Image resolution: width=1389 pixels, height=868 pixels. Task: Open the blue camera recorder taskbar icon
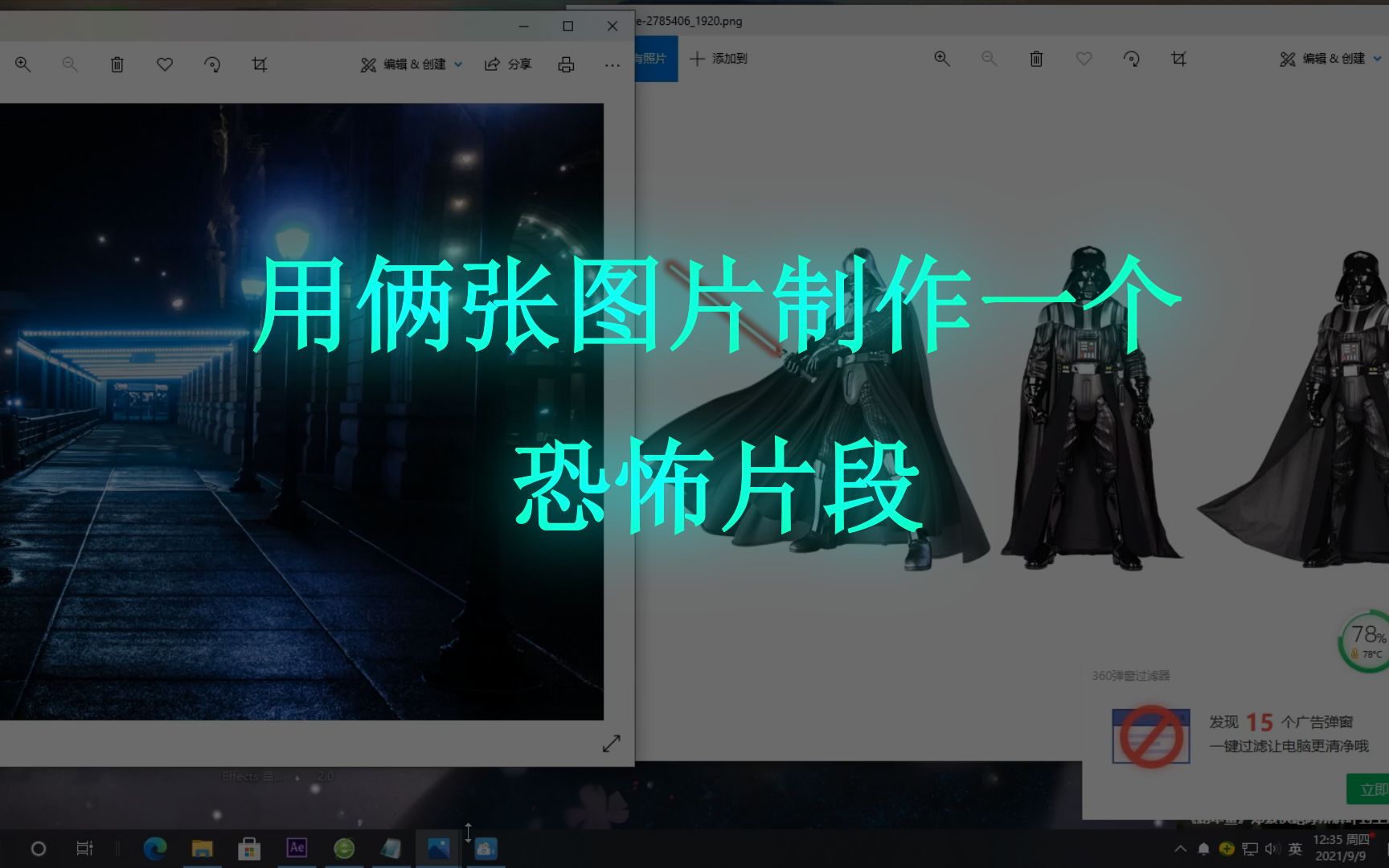point(486,849)
